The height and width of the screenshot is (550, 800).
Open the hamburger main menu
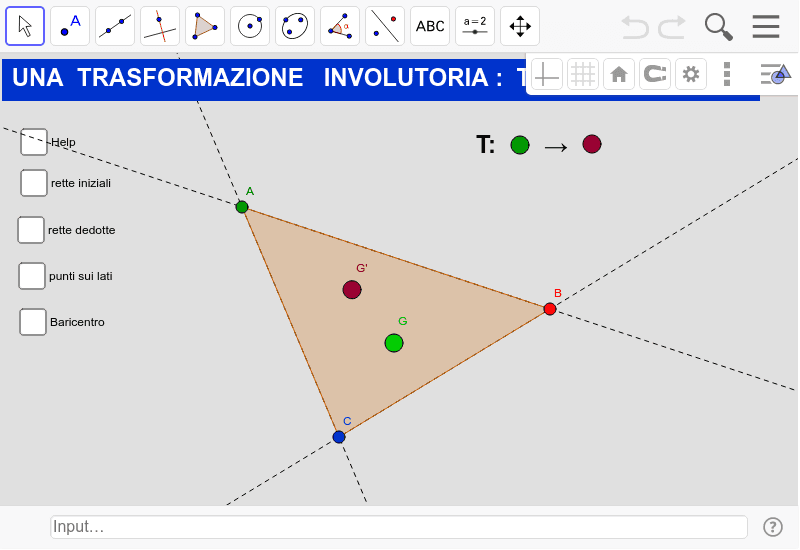pos(766,27)
